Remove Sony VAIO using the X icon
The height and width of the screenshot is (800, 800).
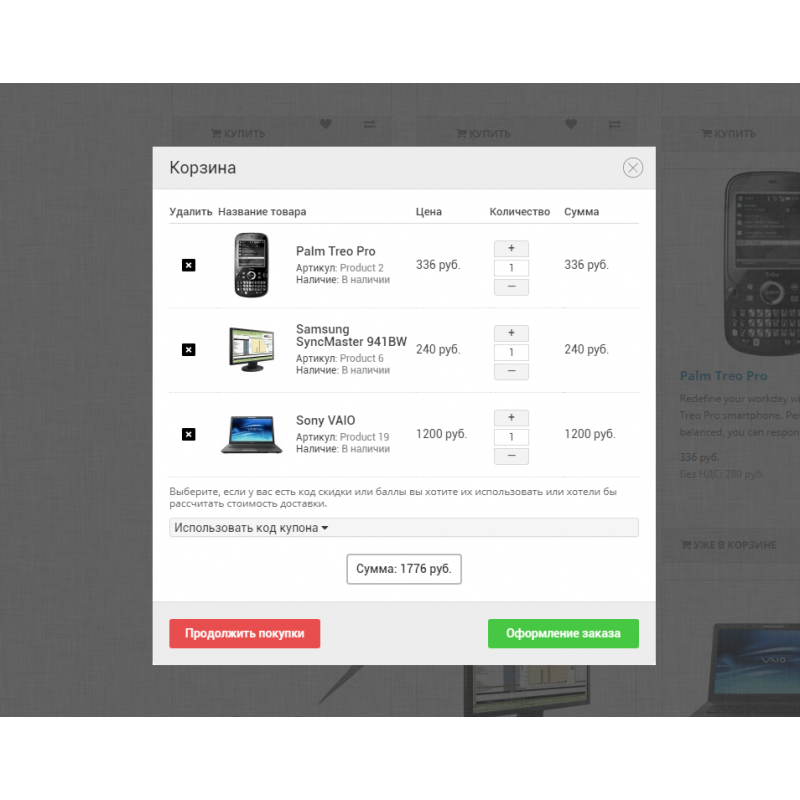click(188, 434)
